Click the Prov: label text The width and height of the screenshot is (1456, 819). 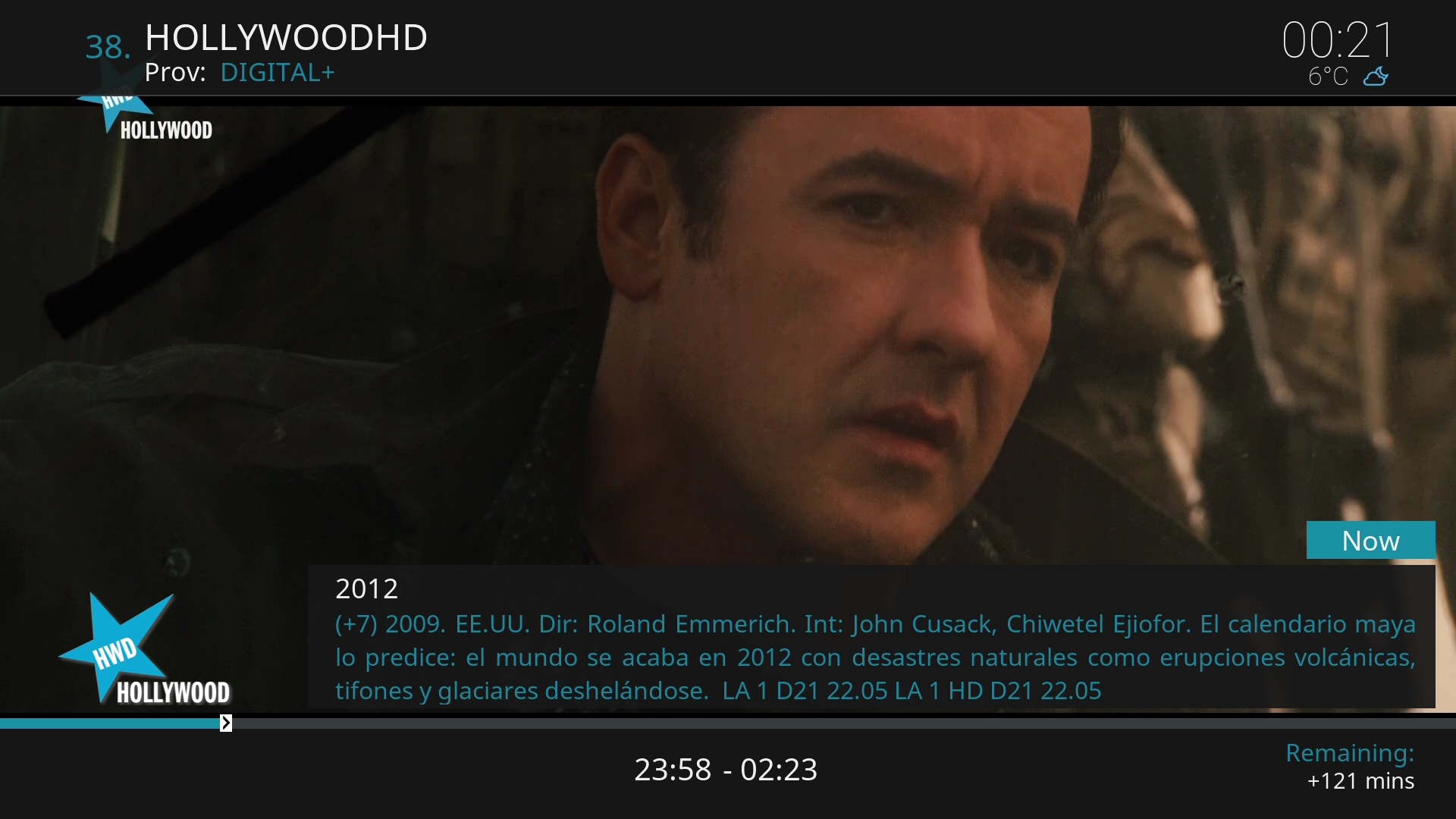pyautogui.click(x=175, y=73)
